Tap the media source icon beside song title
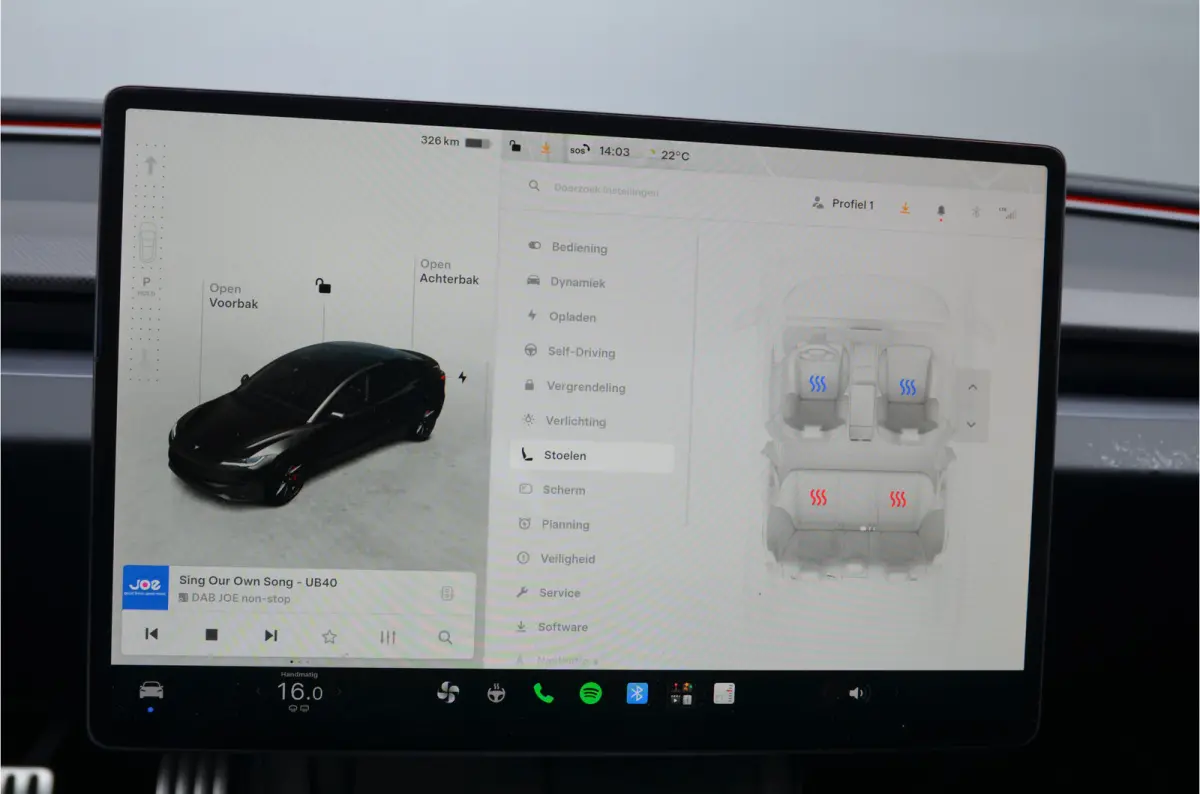Image resolution: width=1200 pixels, height=794 pixels. [447, 593]
